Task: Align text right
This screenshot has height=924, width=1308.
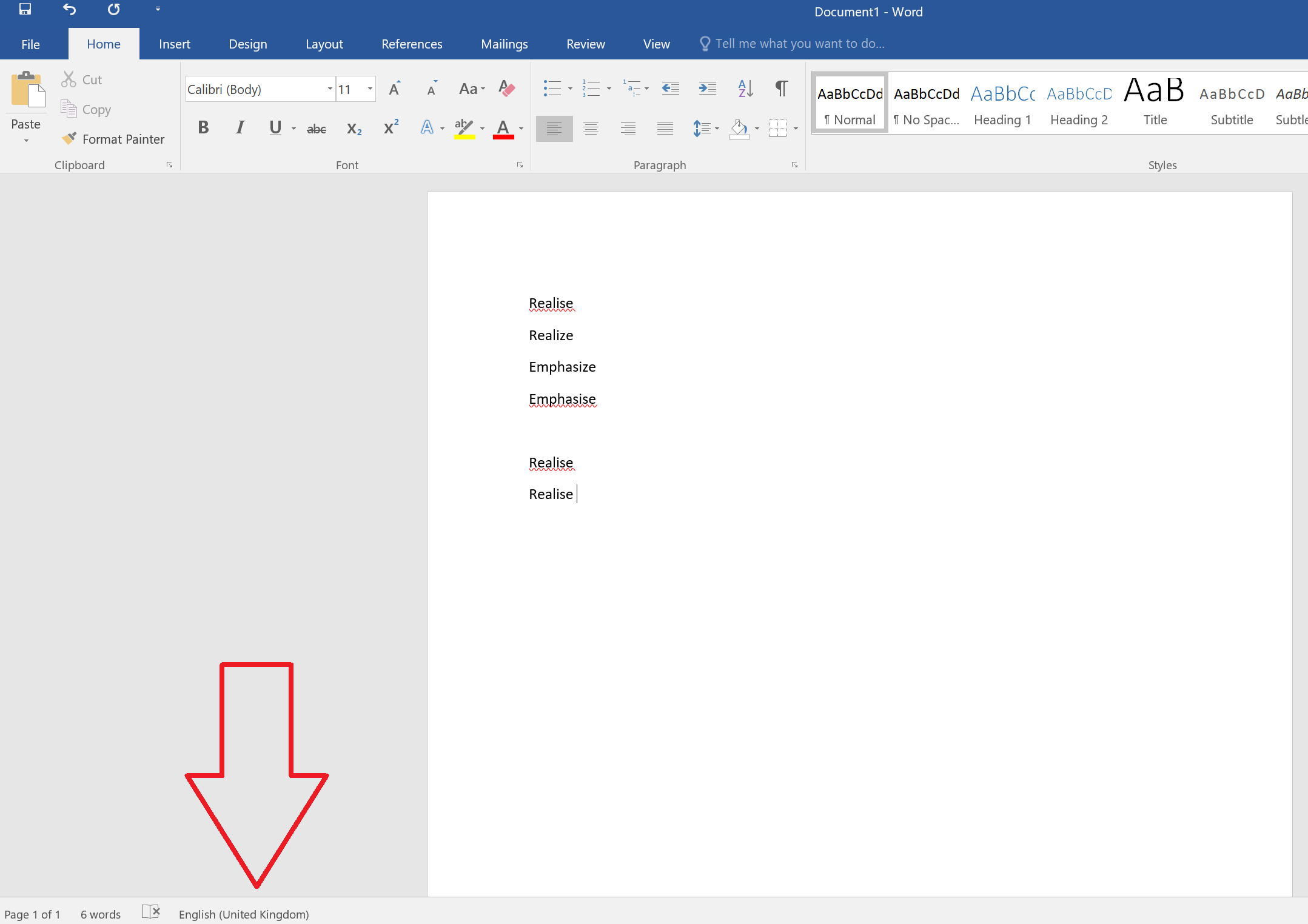Action: click(x=628, y=129)
